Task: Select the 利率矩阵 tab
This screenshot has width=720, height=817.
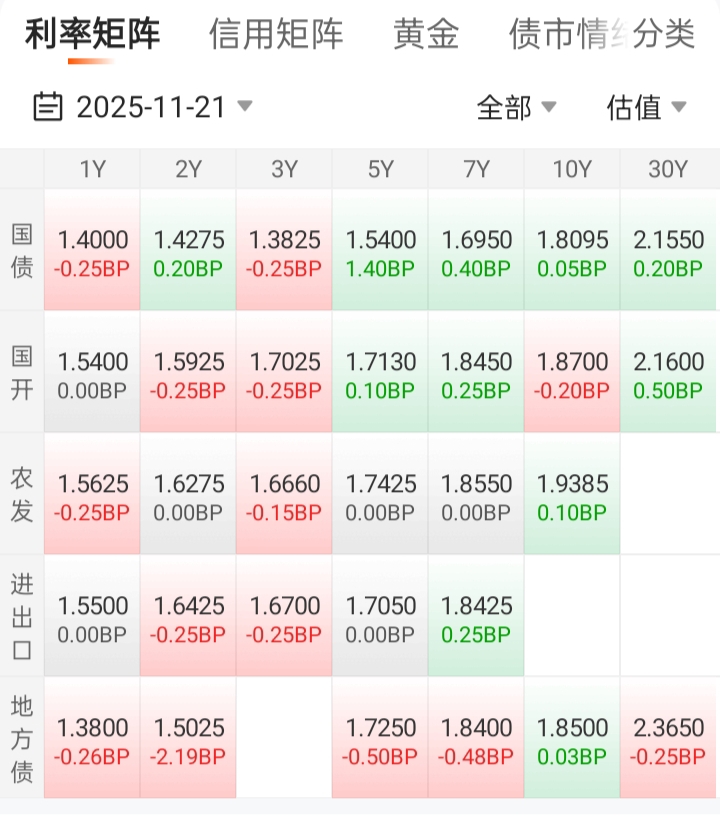Action: (x=92, y=34)
